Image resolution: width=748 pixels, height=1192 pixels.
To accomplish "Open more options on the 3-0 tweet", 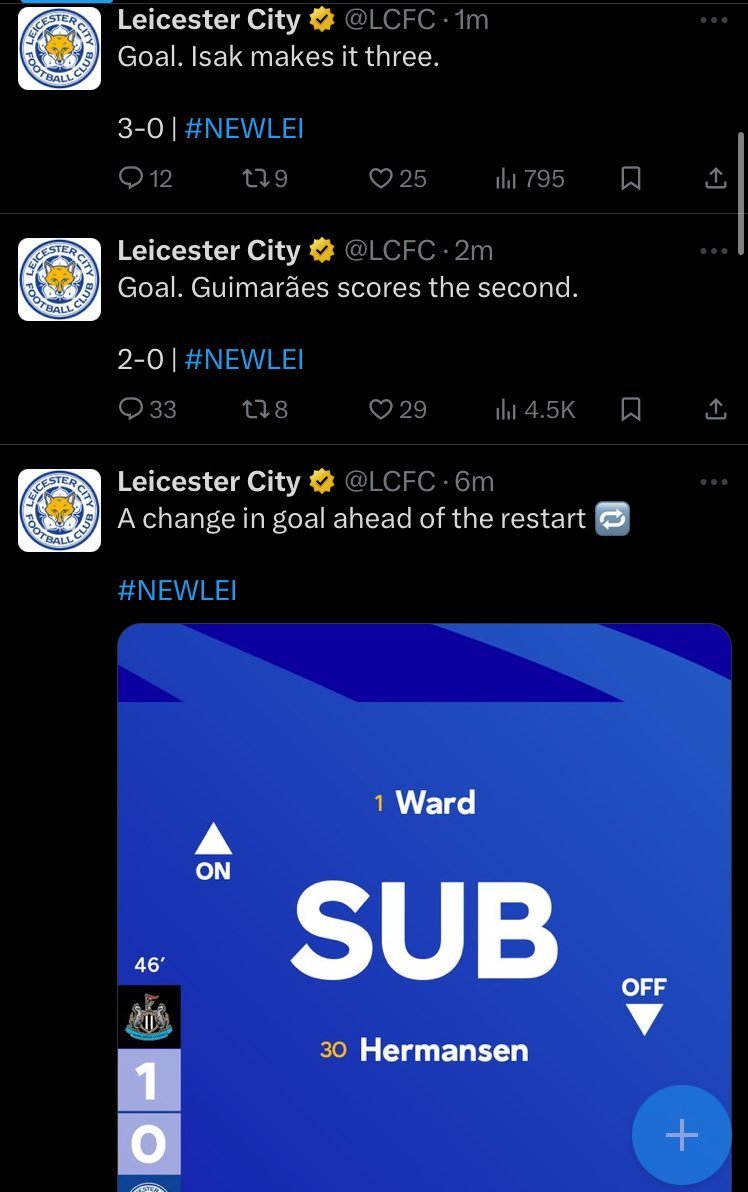I will click(x=714, y=21).
